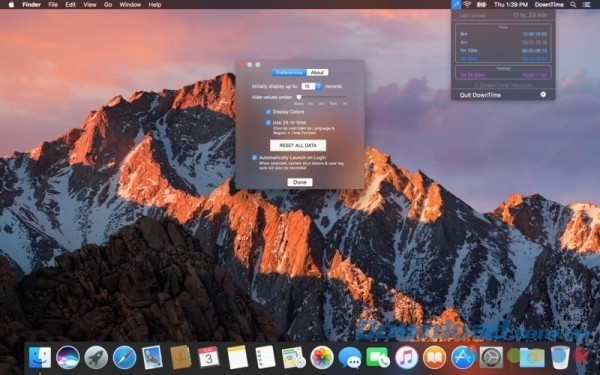Launch iTunes from the Dock
600x375 pixels.
click(x=406, y=357)
